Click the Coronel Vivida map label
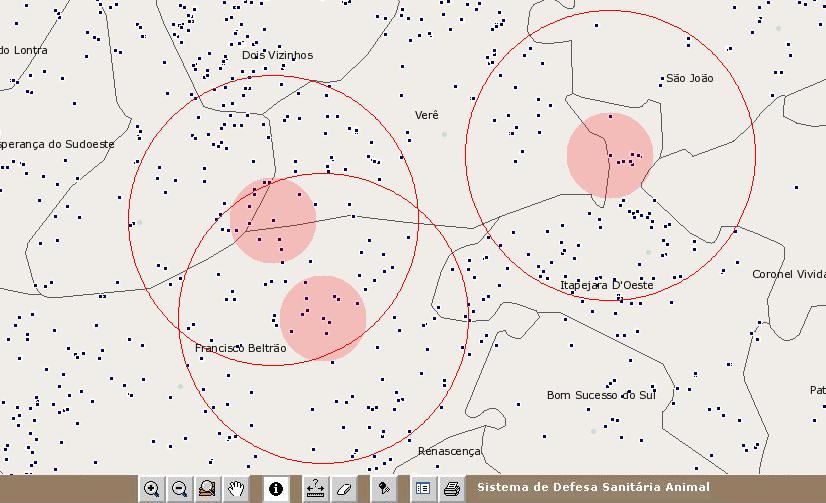The width and height of the screenshot is (826, 503). click(x=788, y=274)
